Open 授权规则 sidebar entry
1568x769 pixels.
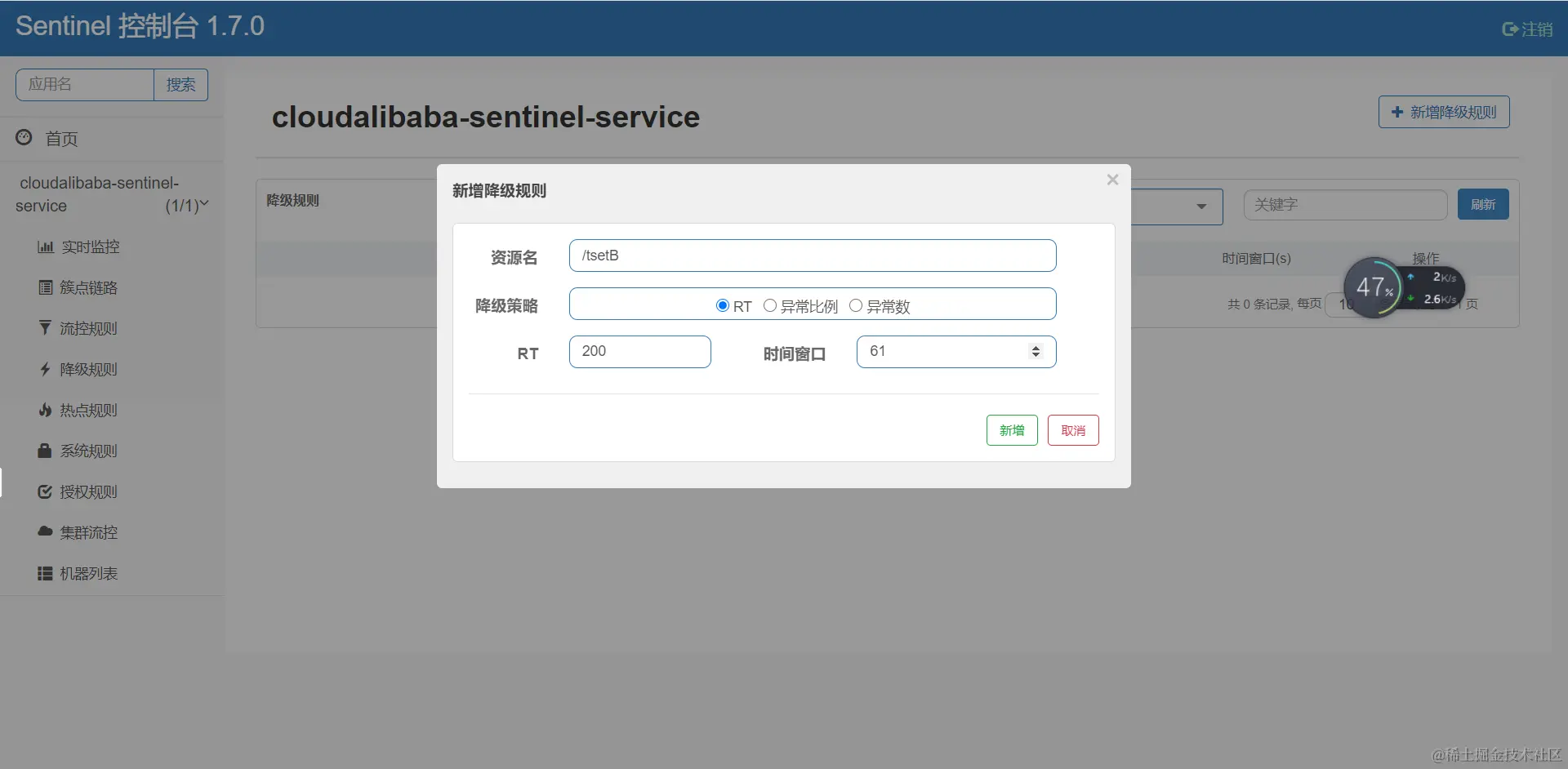pos(88,491)
